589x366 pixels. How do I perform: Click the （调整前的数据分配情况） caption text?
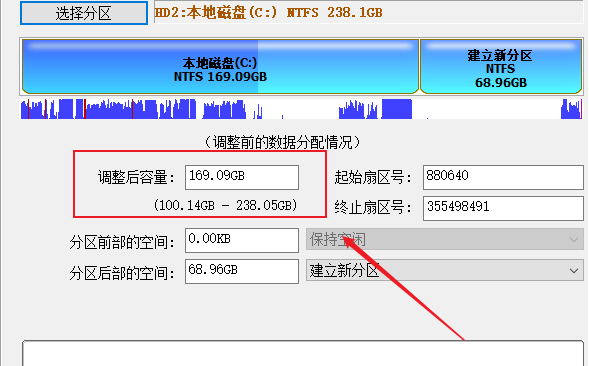282,142
